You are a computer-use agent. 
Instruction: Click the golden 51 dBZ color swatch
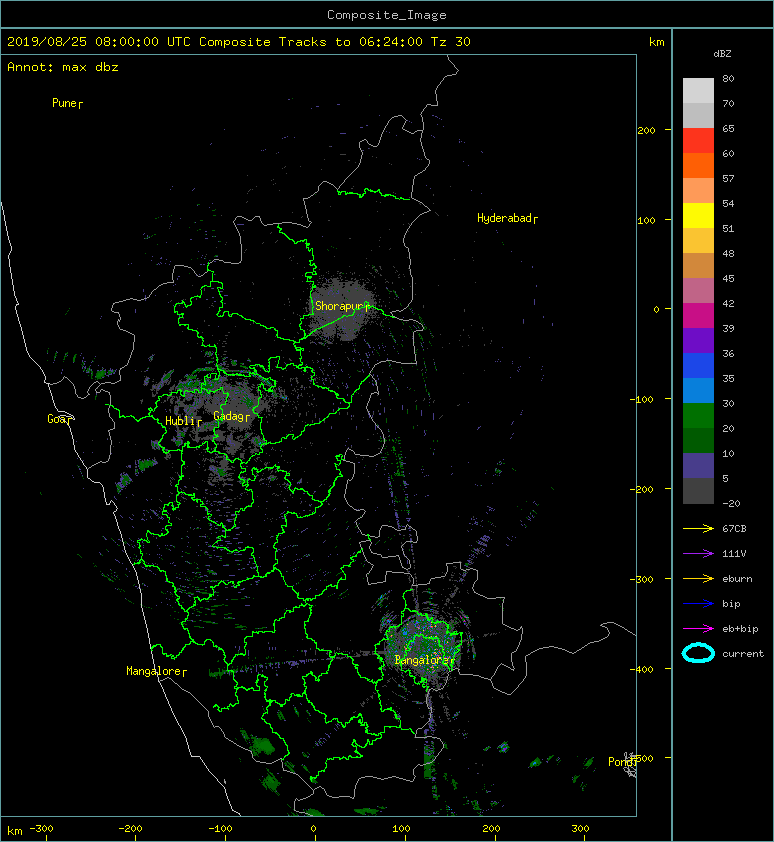[698, 241]
